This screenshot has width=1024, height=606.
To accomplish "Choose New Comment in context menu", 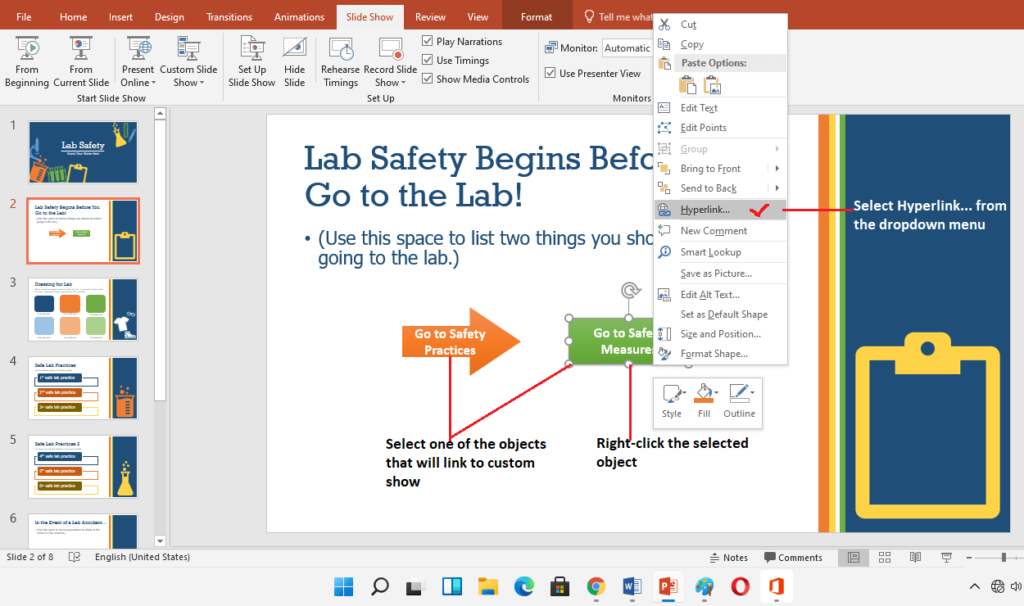I will pos(720,231).
